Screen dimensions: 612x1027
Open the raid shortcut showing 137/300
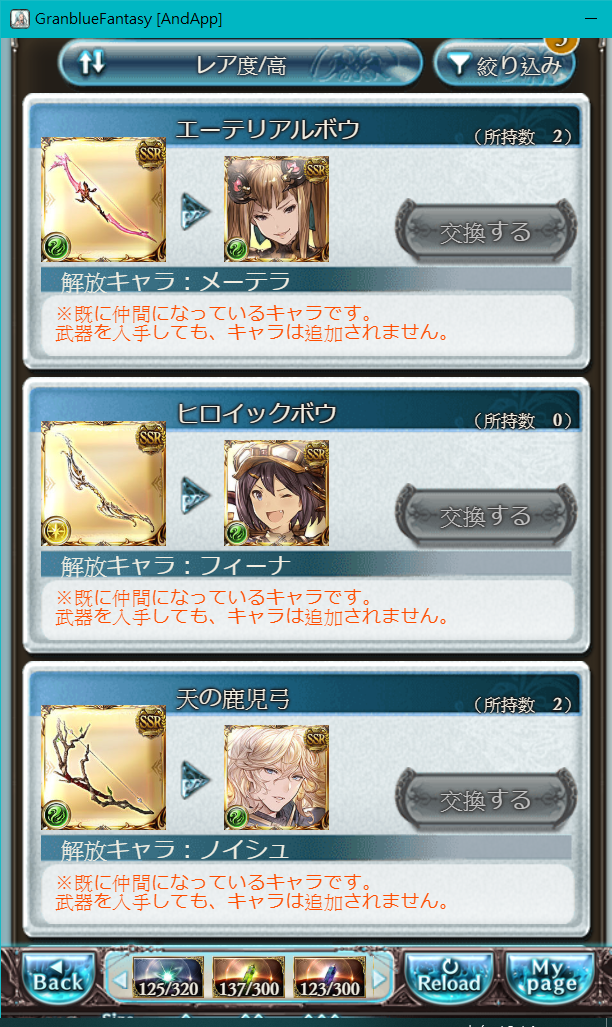(249, 978)
